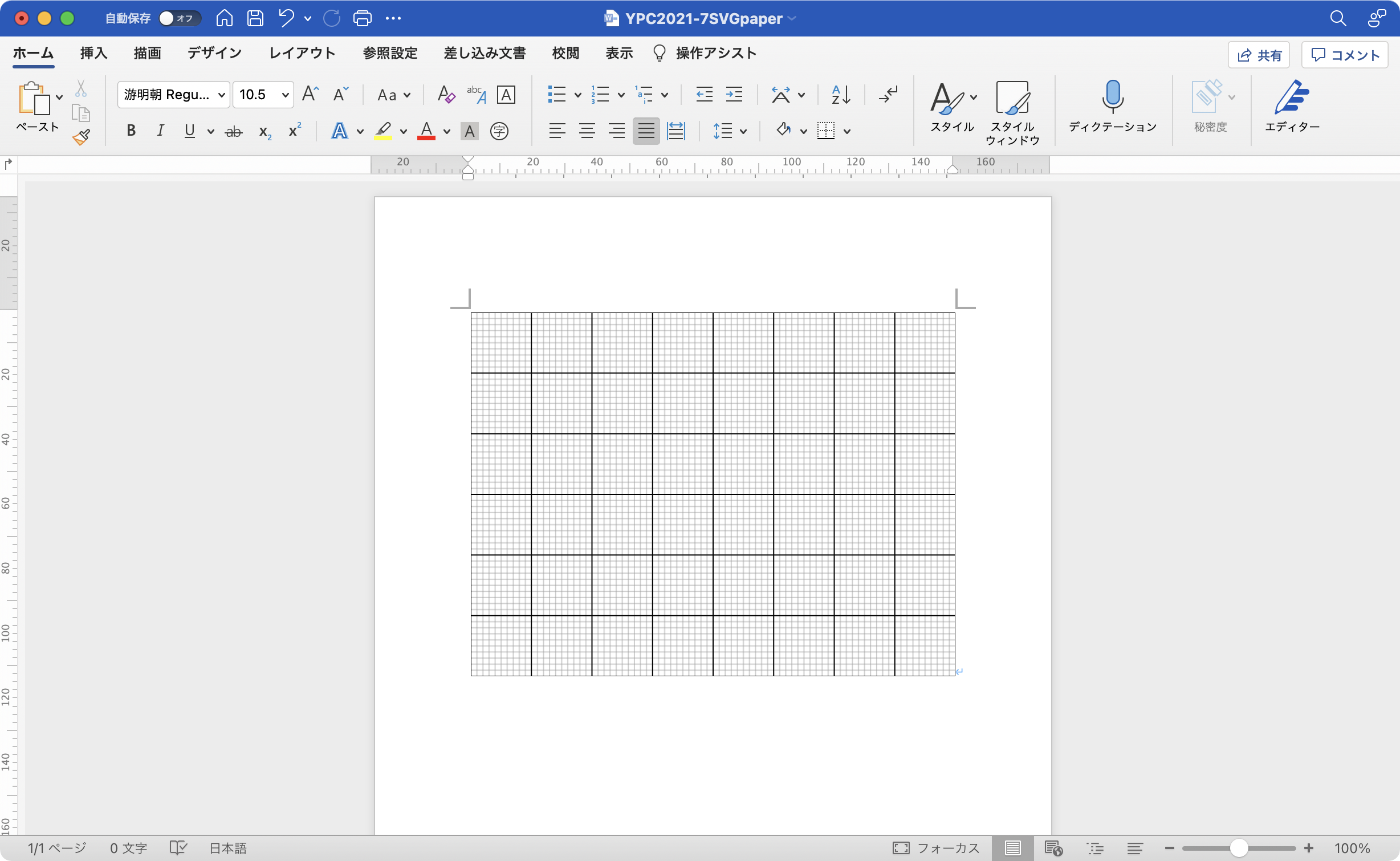Screen dimensions: 1400x861
Task: Open phonetic guide (abc ruby) tool
Action: [477, 94]
